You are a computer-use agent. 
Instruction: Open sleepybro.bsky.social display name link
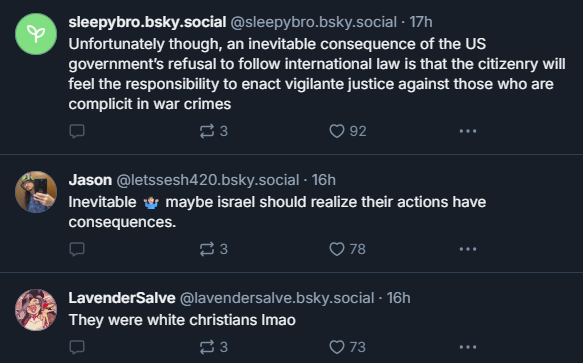tap(147, 22)
